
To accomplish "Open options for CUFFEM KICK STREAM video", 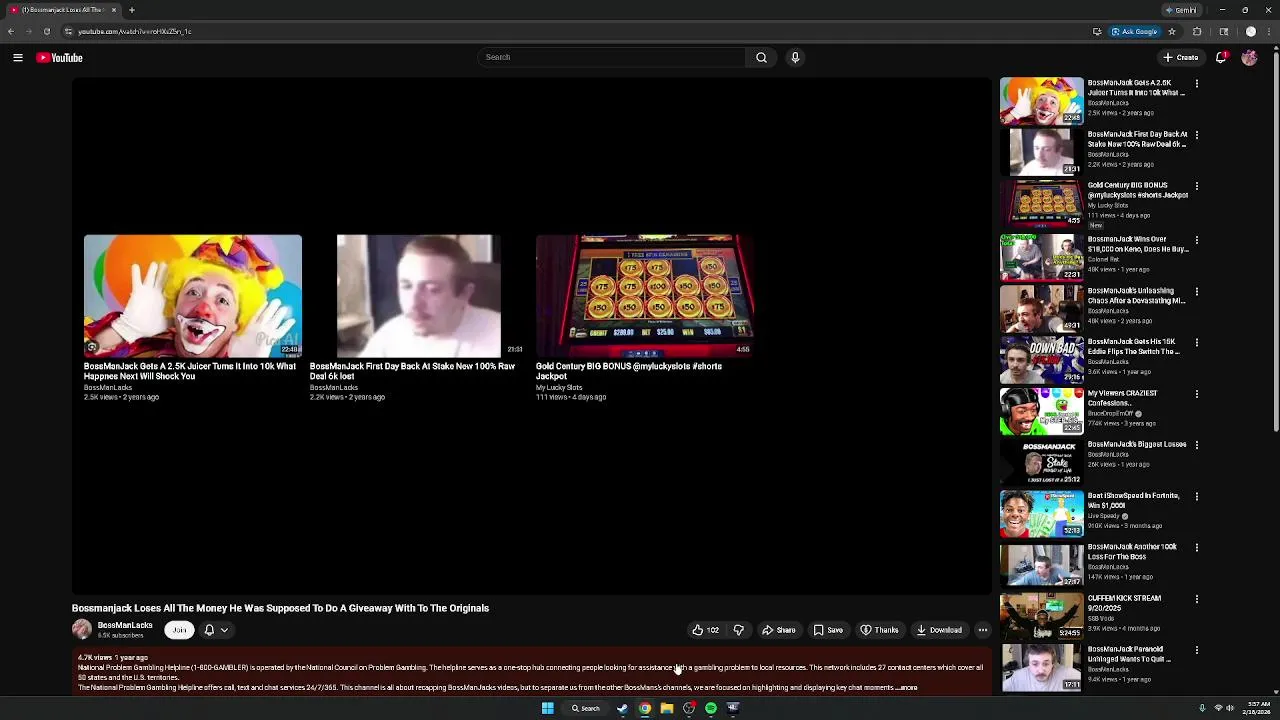I will [1196, 599].
